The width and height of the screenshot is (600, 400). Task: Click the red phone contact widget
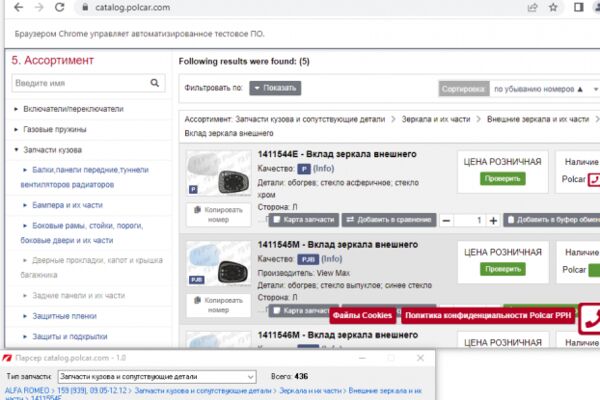coord(590,318)
